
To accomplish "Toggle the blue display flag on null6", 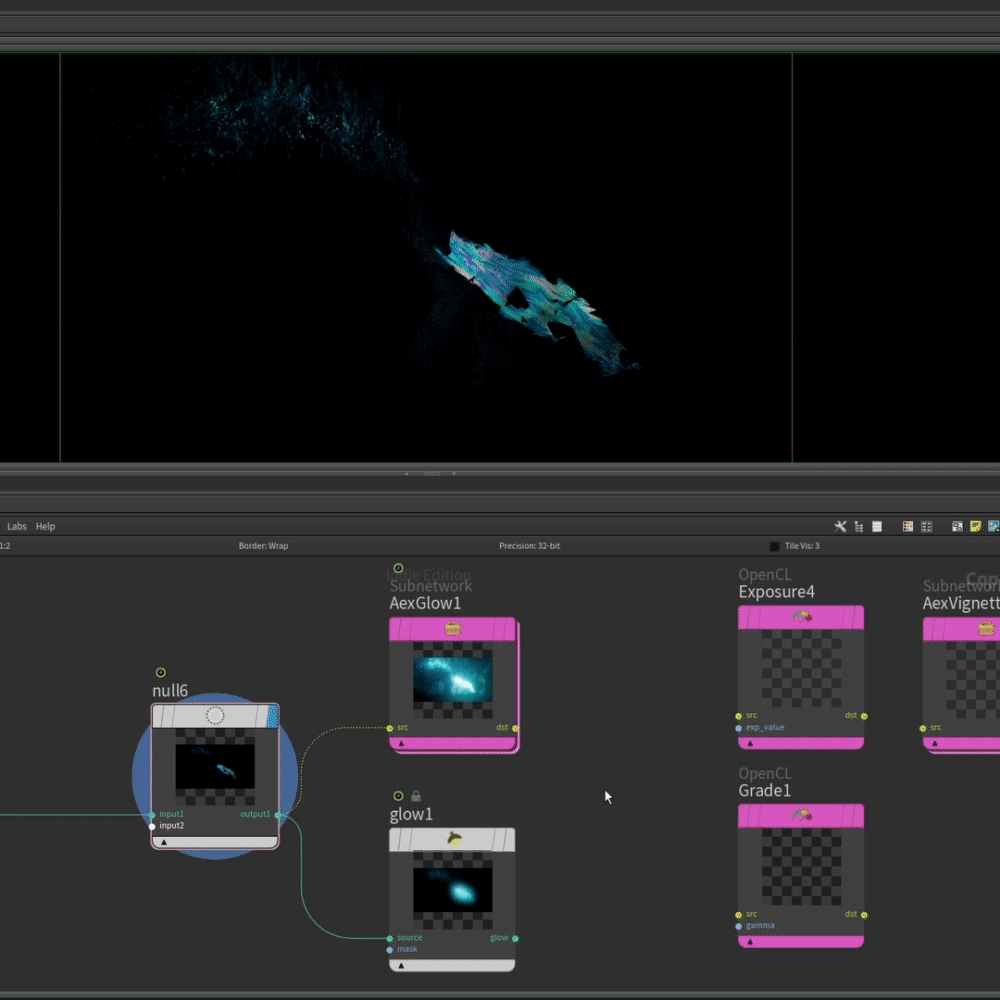I will click(272, 716).
